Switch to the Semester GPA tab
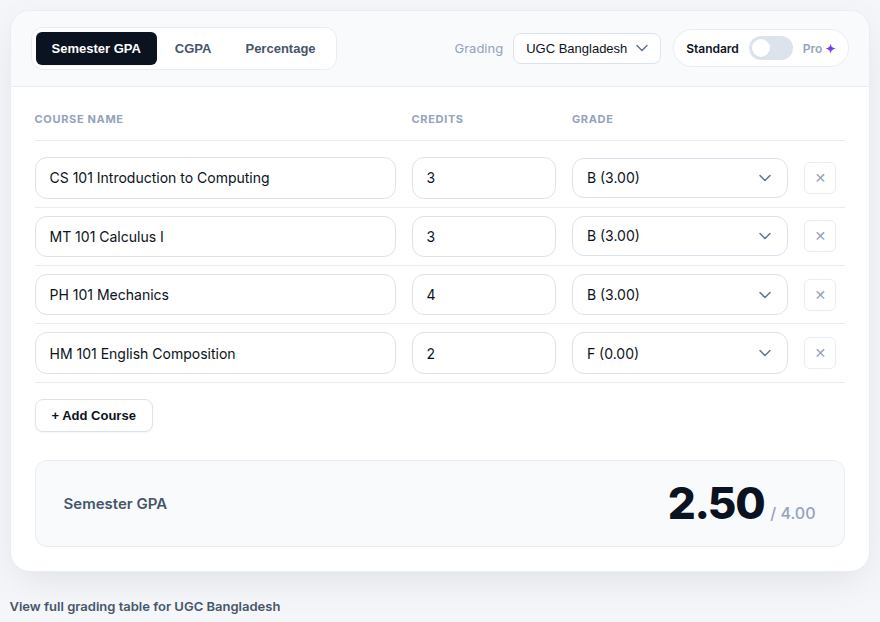 pyautogui.click(x=96, y=49)
